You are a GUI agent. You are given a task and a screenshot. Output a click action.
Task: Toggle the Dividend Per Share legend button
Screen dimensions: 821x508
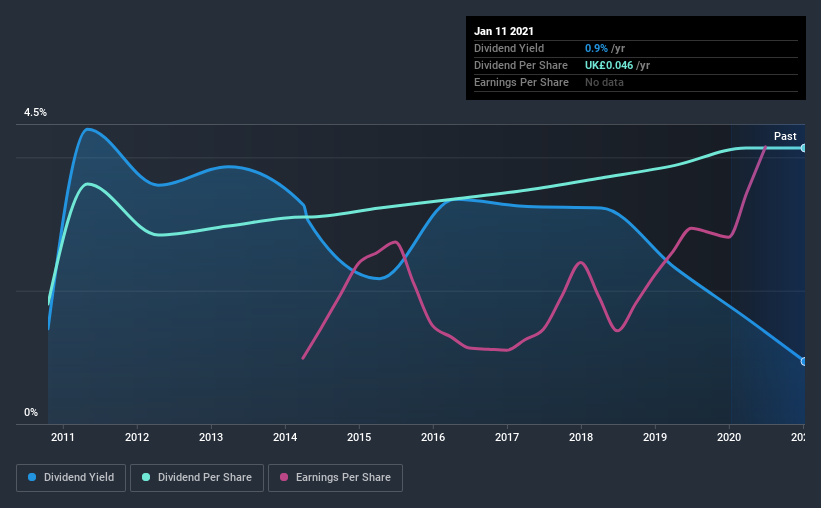(197, 478)
